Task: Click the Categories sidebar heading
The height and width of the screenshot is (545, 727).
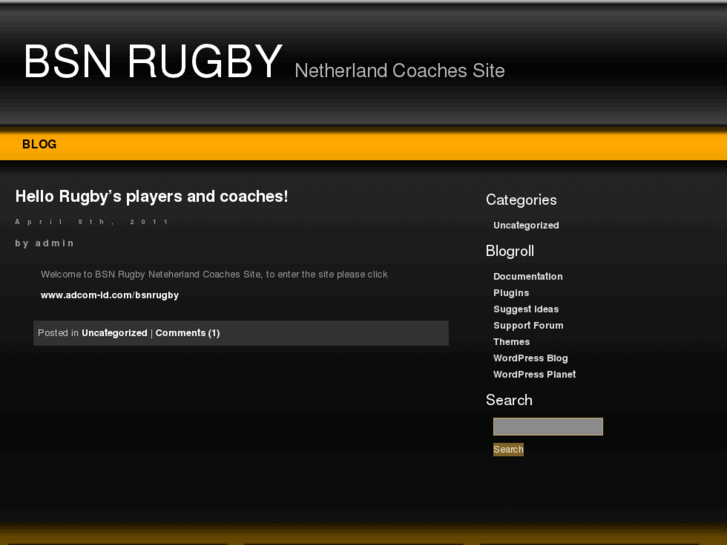Action: click(521, 200)
